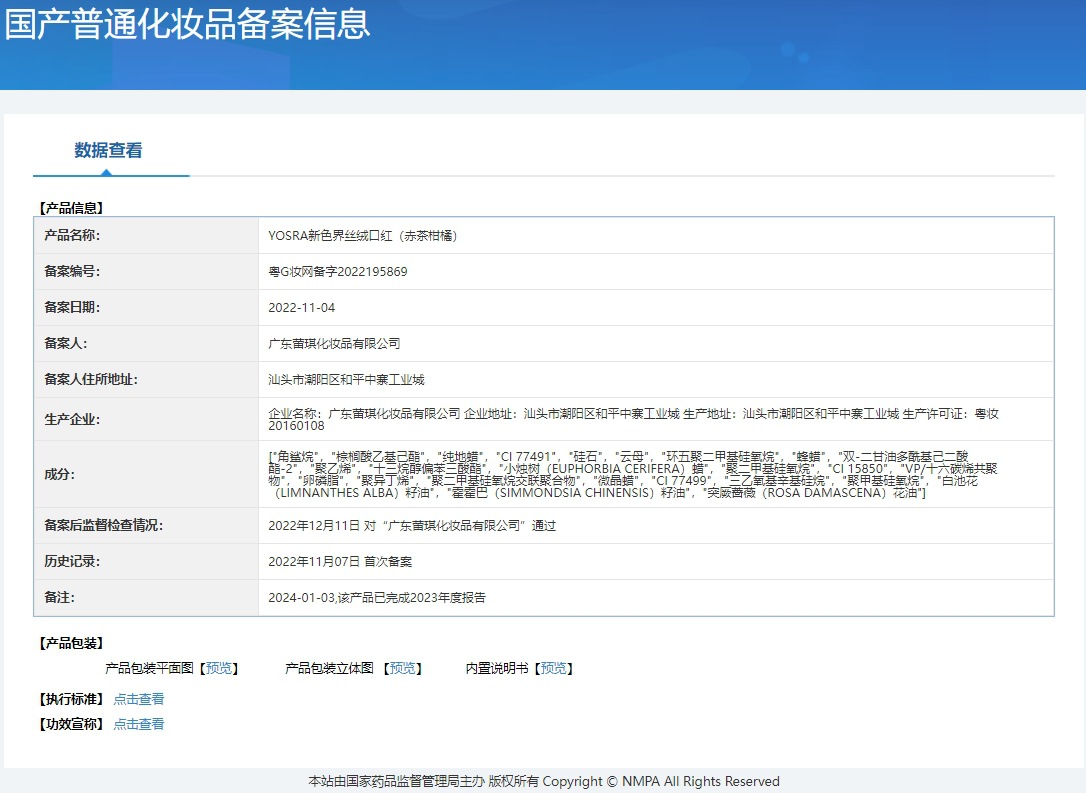Click the 生产企业 details cell
This screenshot has height=793, width=1086.
[656, 419]
